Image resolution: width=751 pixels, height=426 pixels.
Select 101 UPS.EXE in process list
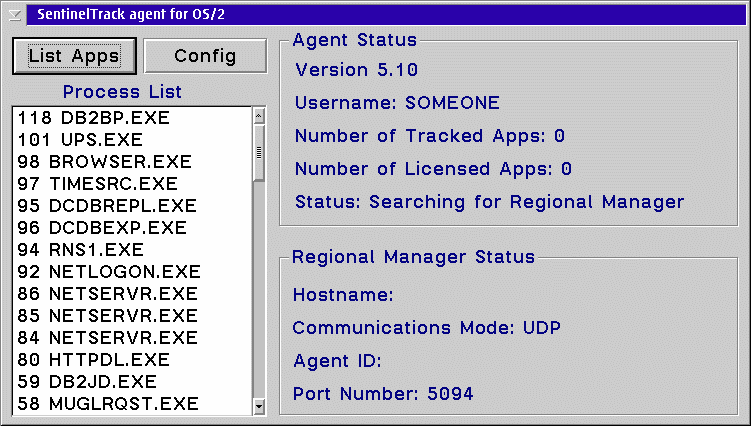click(x=133, y=140)
